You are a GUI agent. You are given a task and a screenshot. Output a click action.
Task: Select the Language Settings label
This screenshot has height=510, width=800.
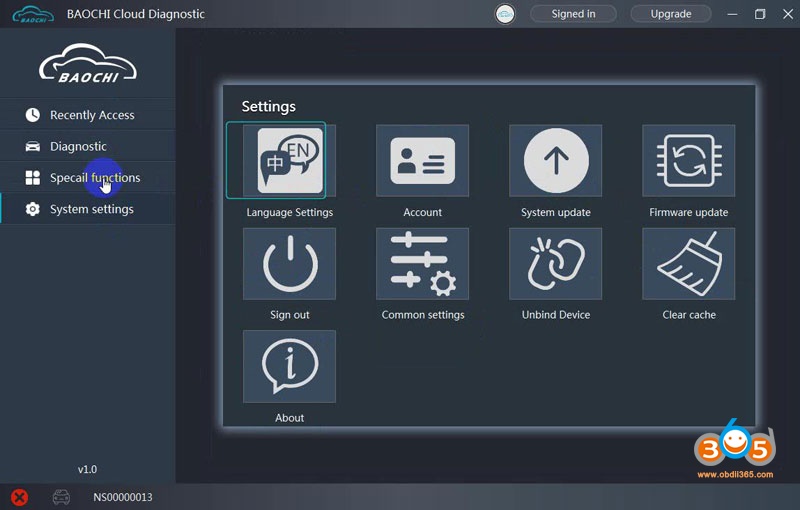(289, 212)
